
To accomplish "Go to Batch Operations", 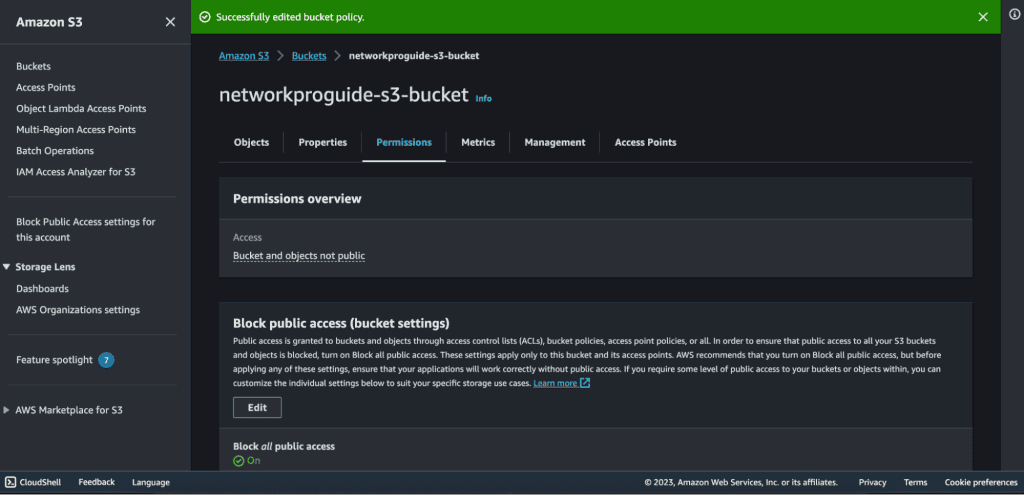I will click(x=55, y=151).
